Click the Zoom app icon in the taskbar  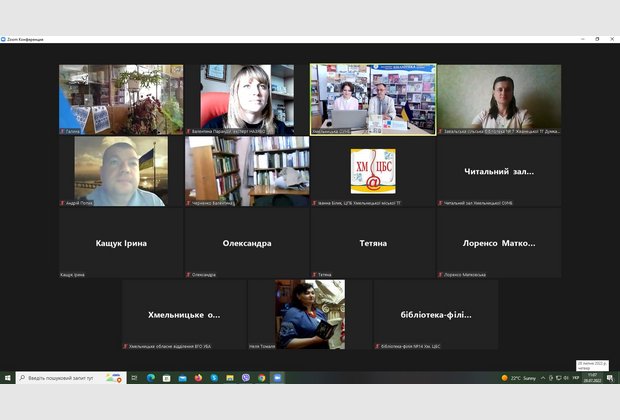tap(277, 378)
